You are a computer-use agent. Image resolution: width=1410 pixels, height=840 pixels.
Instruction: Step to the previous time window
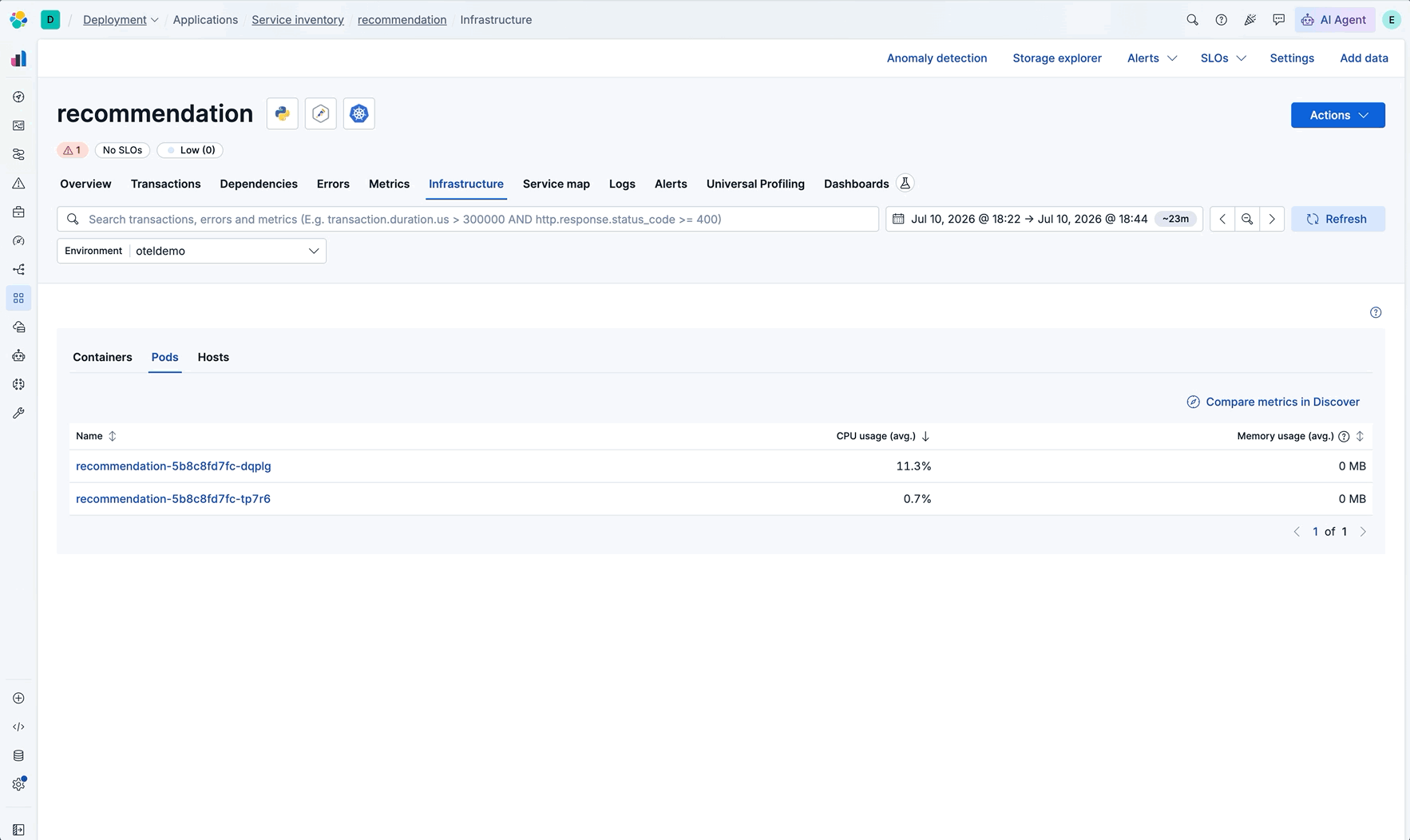point(1222,219)
